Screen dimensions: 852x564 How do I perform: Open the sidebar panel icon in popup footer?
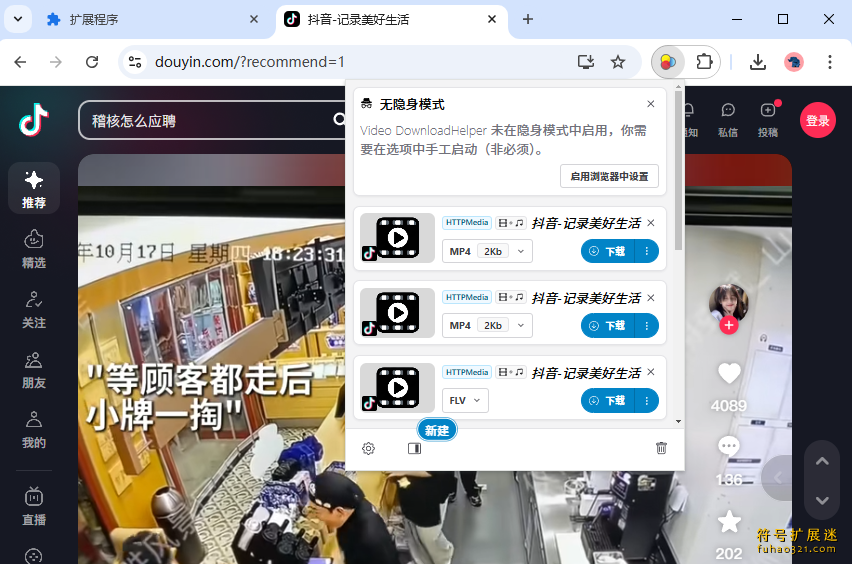415,448
